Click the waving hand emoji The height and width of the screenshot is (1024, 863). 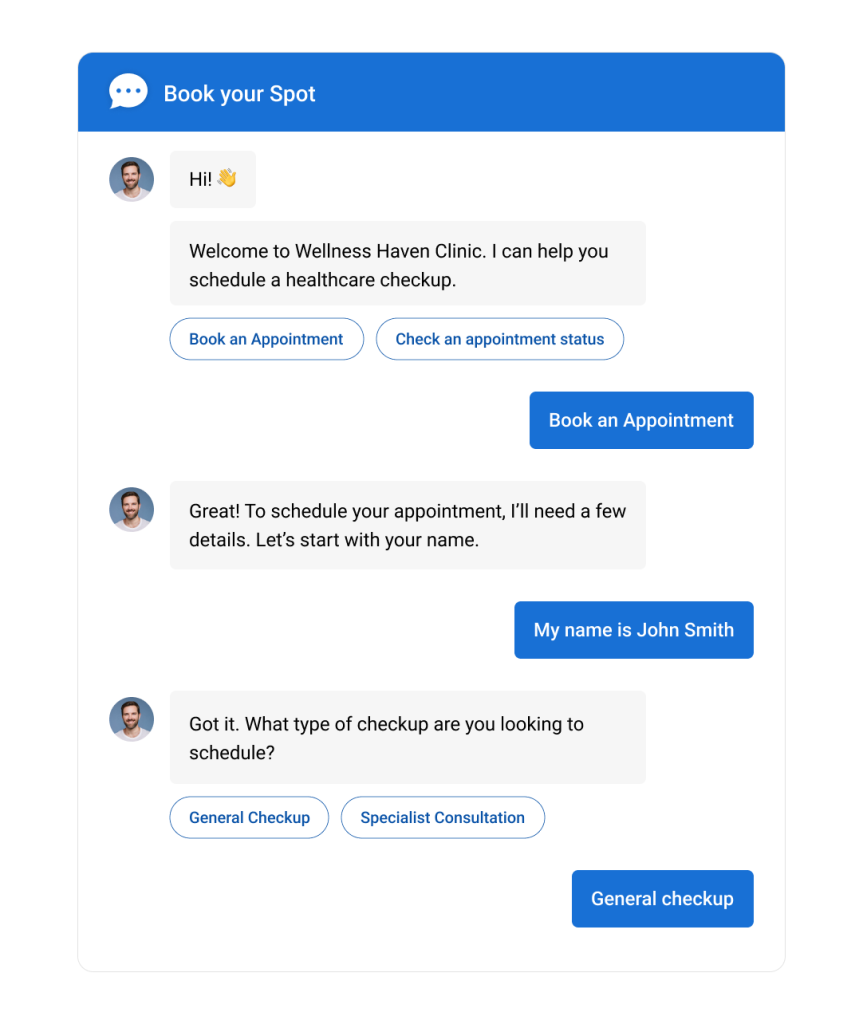[227, 179]
